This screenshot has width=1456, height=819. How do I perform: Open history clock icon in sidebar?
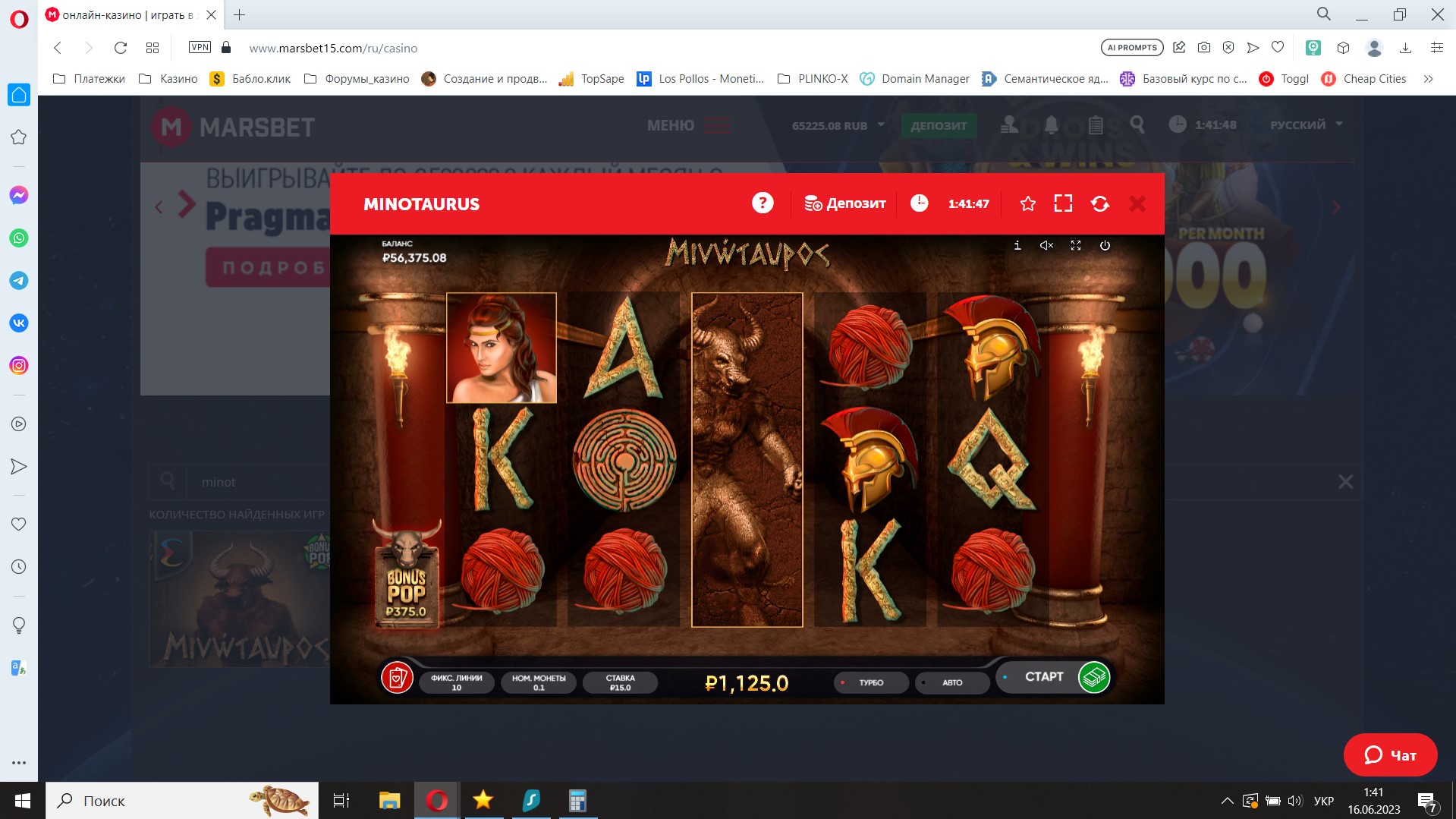[19, 567]
